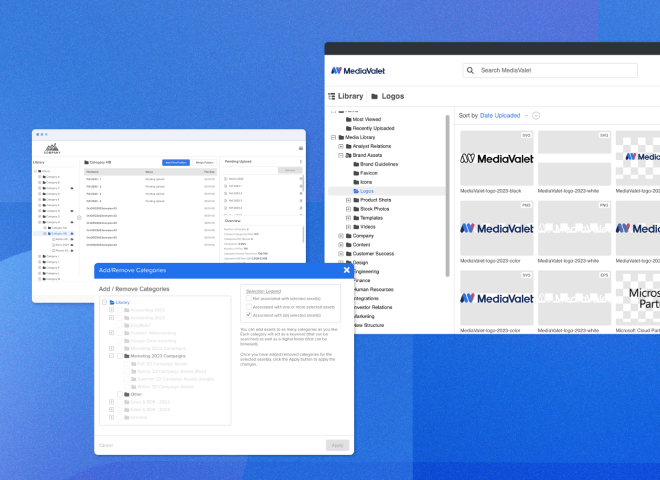Image resolution: width=660 pixels, height=480 pixels.
Task: Open the Date Uploaded sort dropdown
Action: click(526, 116)
